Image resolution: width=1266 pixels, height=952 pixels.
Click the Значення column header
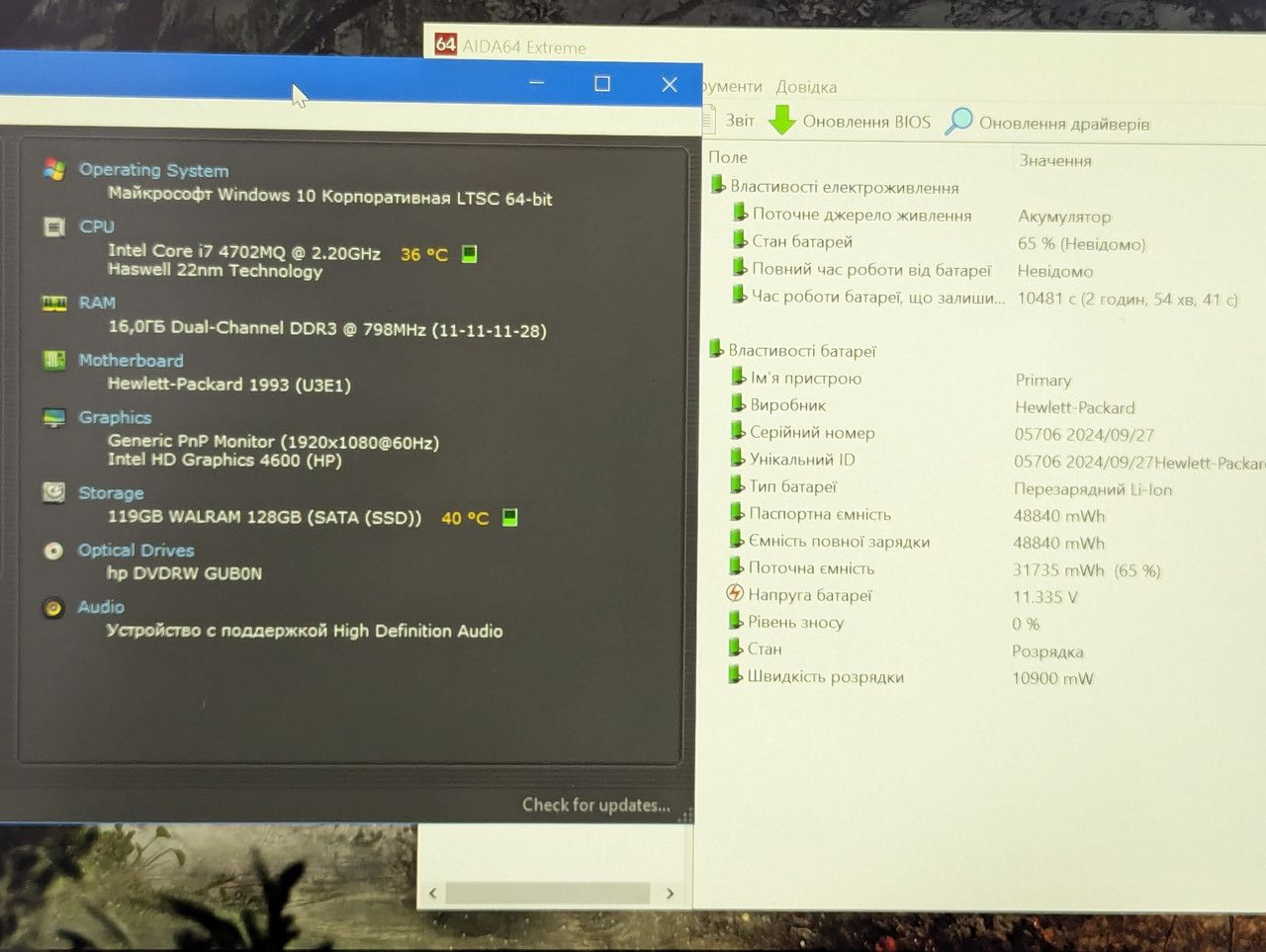click(1055, 160)
